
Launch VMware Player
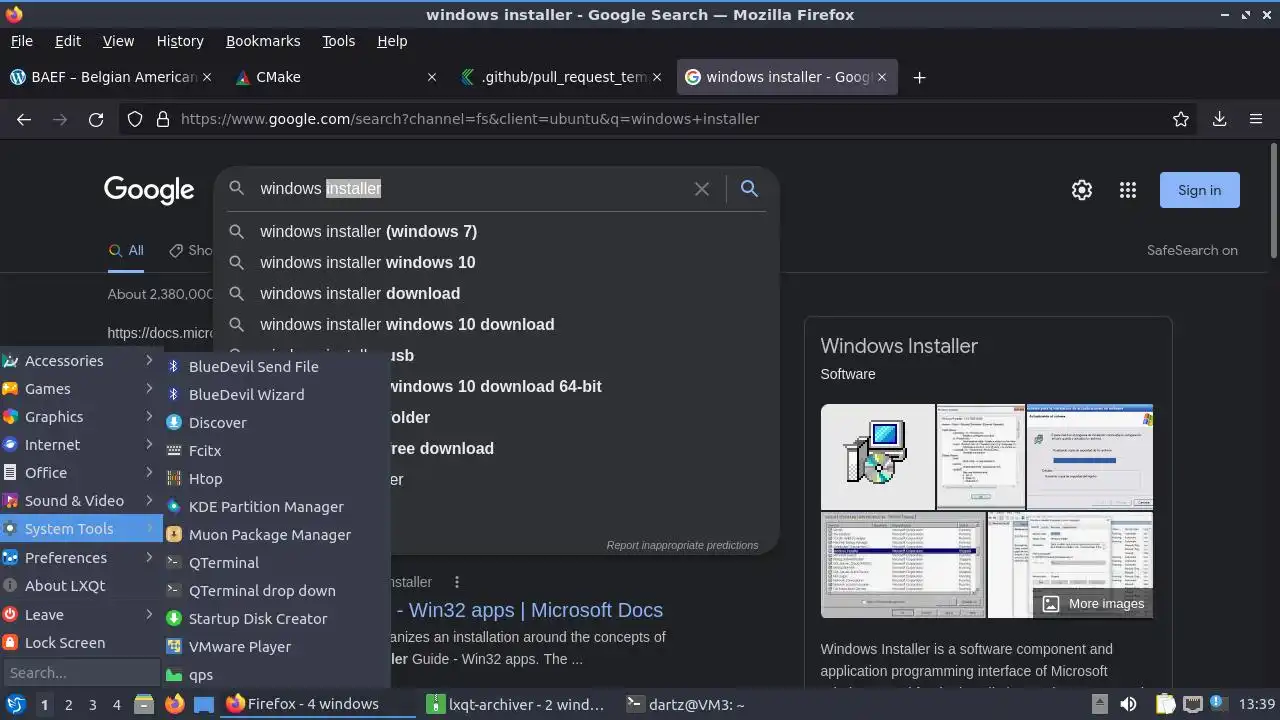(x=276, y=647)
